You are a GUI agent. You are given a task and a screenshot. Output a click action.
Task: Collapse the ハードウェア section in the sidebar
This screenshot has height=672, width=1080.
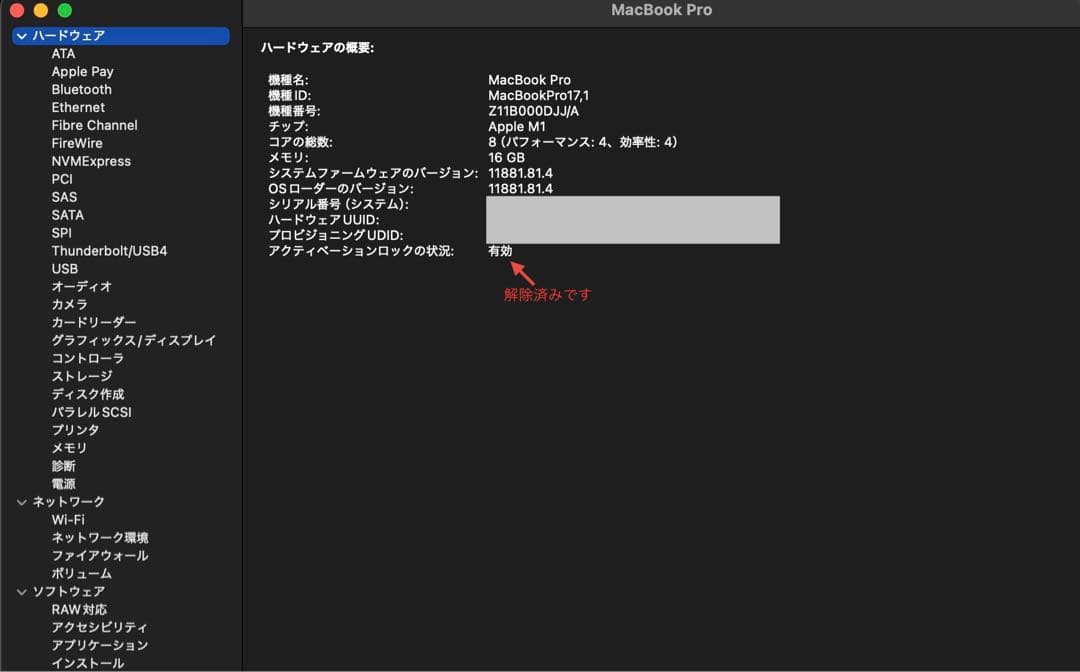[x=21, y=35]
